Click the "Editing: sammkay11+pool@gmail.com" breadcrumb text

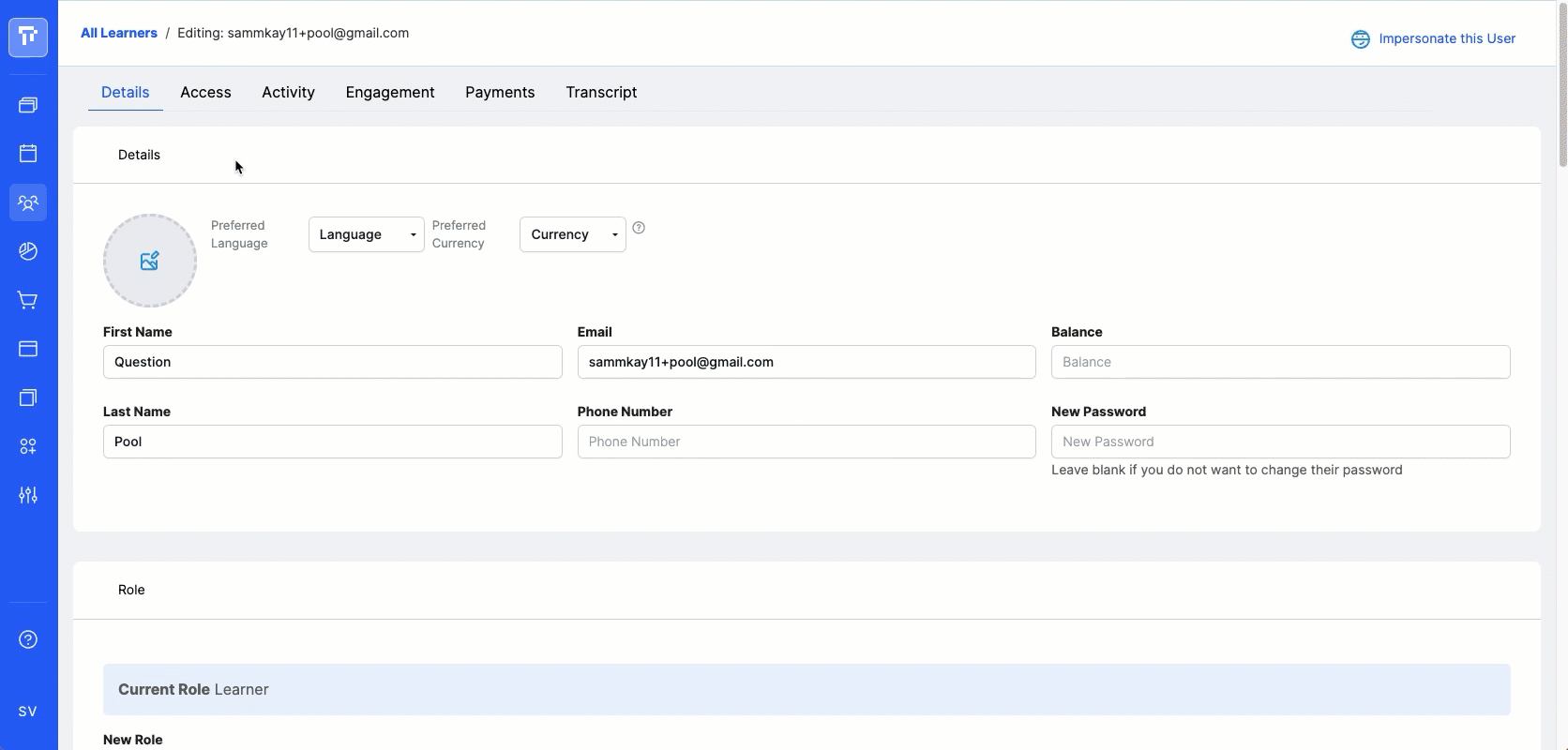coord(293,33)
